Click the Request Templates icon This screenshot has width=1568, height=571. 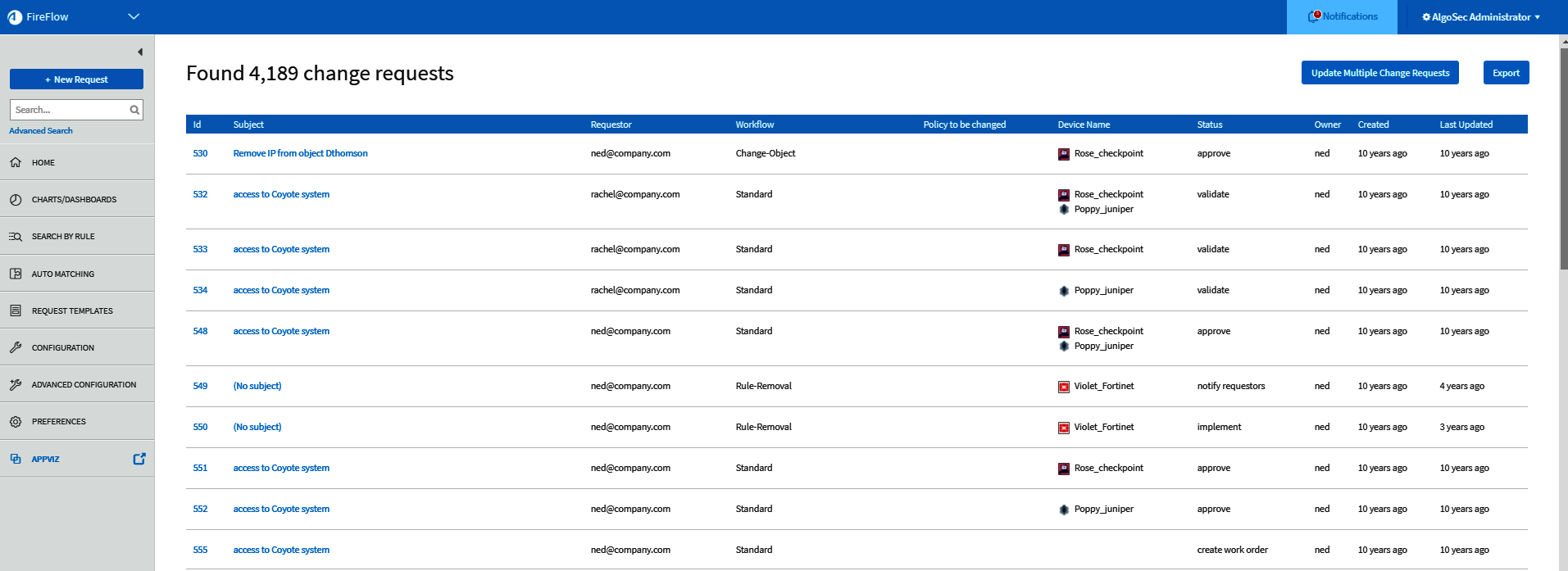click(16, 310)
